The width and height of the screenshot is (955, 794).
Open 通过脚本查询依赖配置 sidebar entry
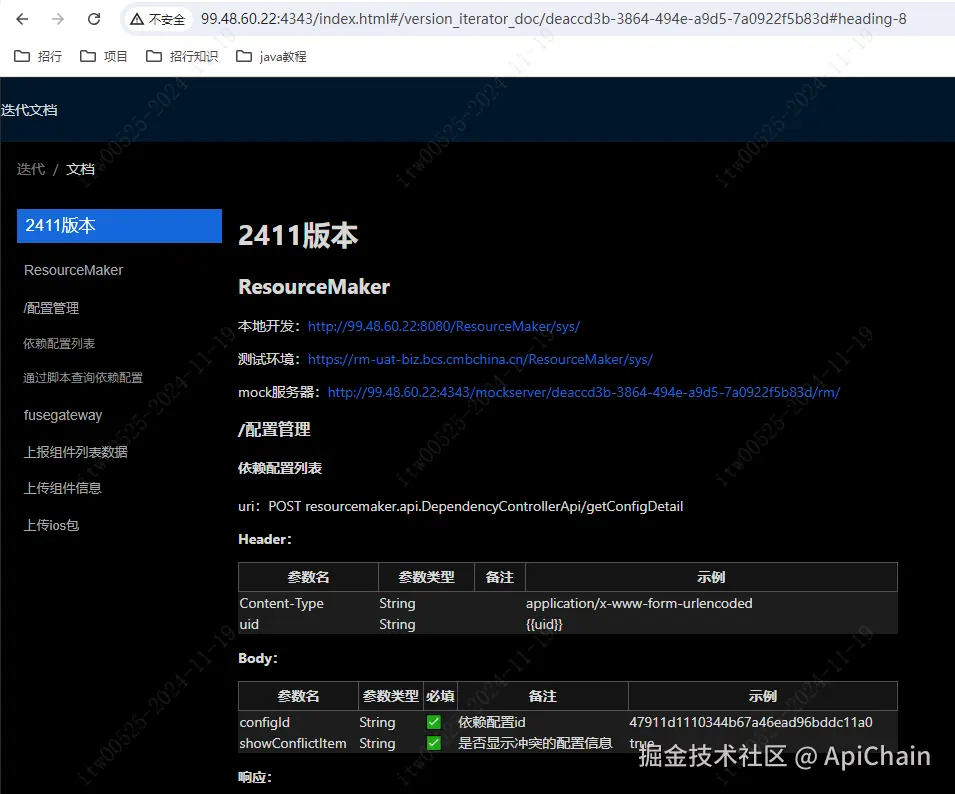point(83,378)
